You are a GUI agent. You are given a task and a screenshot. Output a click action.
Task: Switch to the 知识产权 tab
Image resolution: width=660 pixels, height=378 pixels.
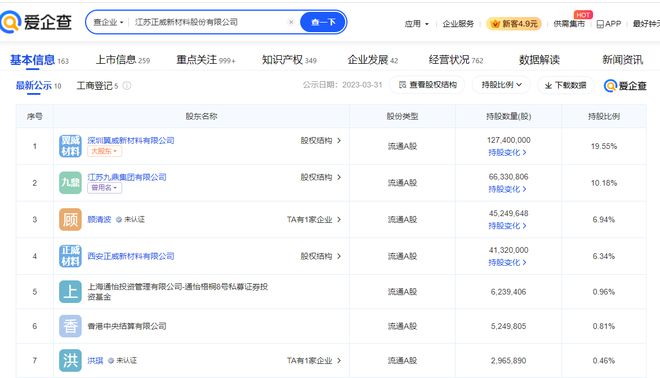[x=289, y=60]
